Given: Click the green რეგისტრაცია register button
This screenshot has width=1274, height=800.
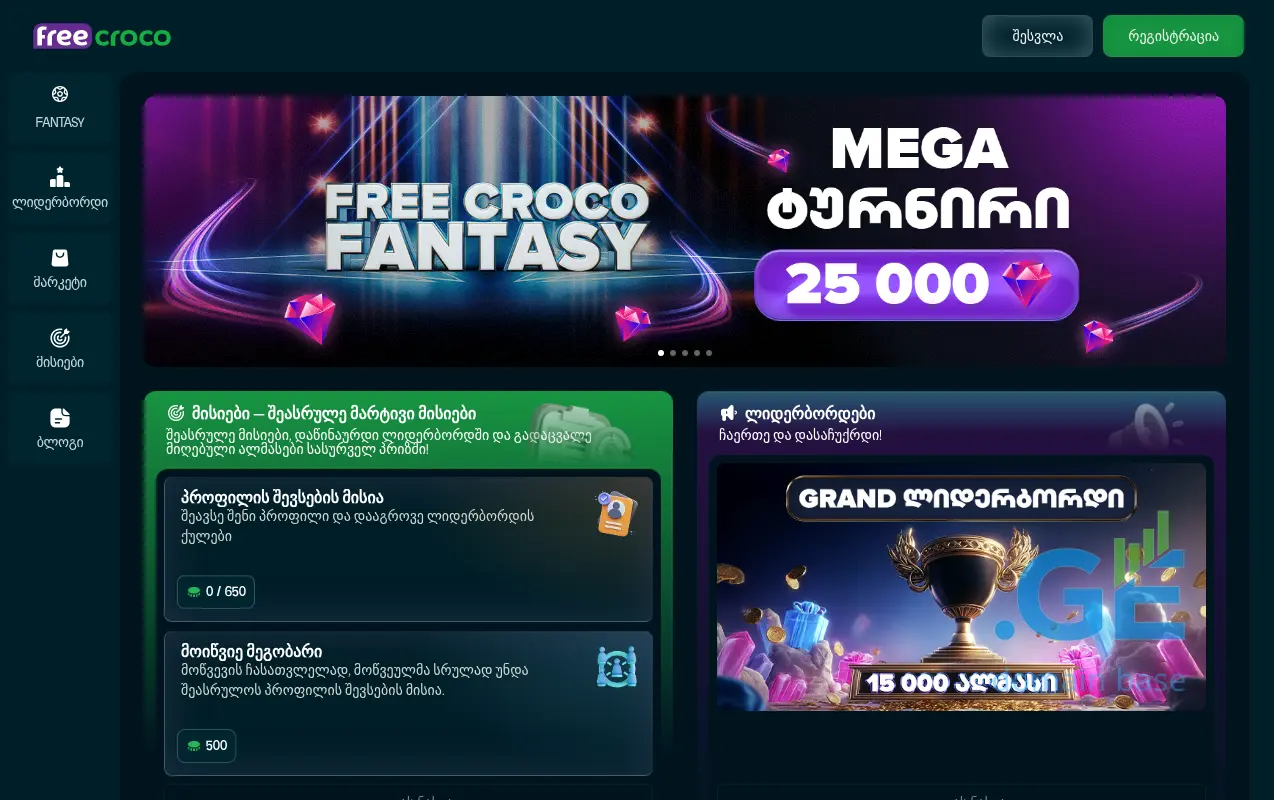Looking at the screenshot, I should click(x=1173, y=36).
